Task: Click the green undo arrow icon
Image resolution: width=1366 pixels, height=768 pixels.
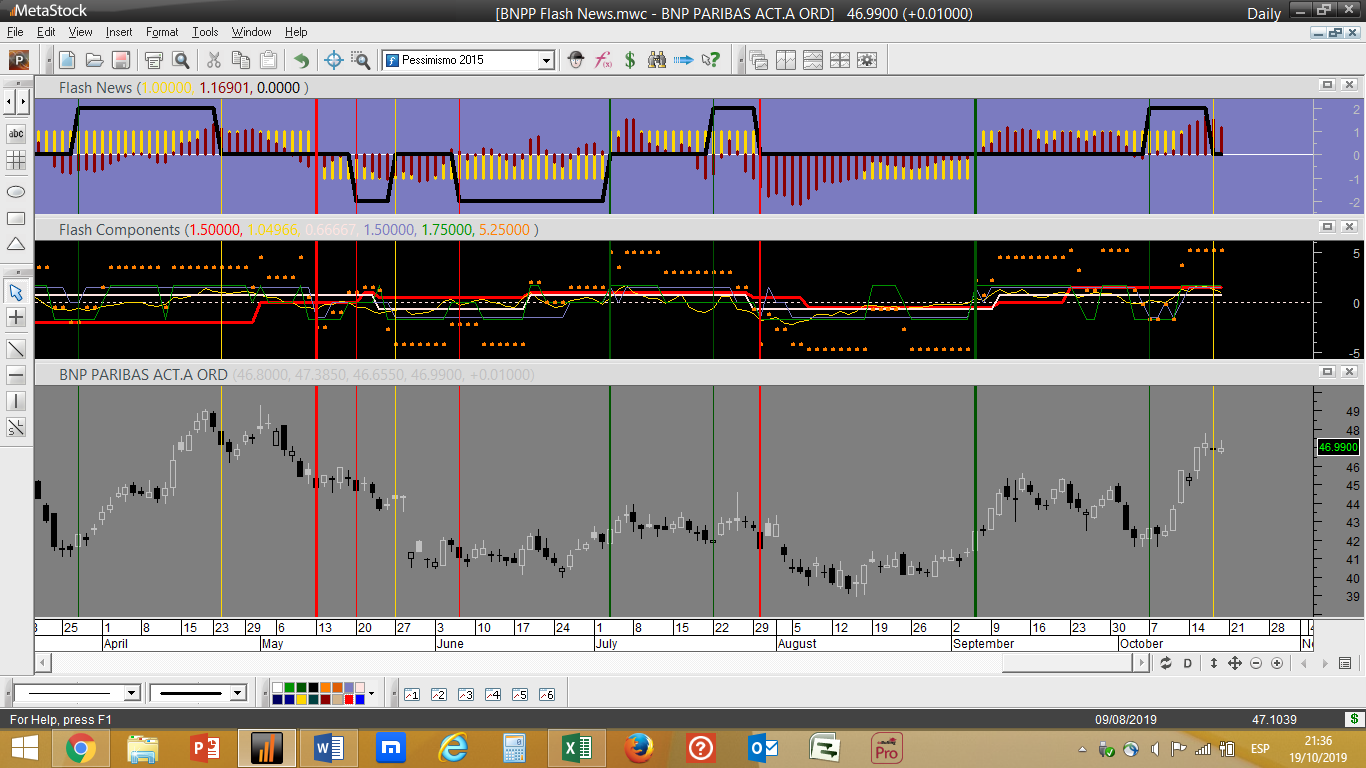Action: (301, 60)
